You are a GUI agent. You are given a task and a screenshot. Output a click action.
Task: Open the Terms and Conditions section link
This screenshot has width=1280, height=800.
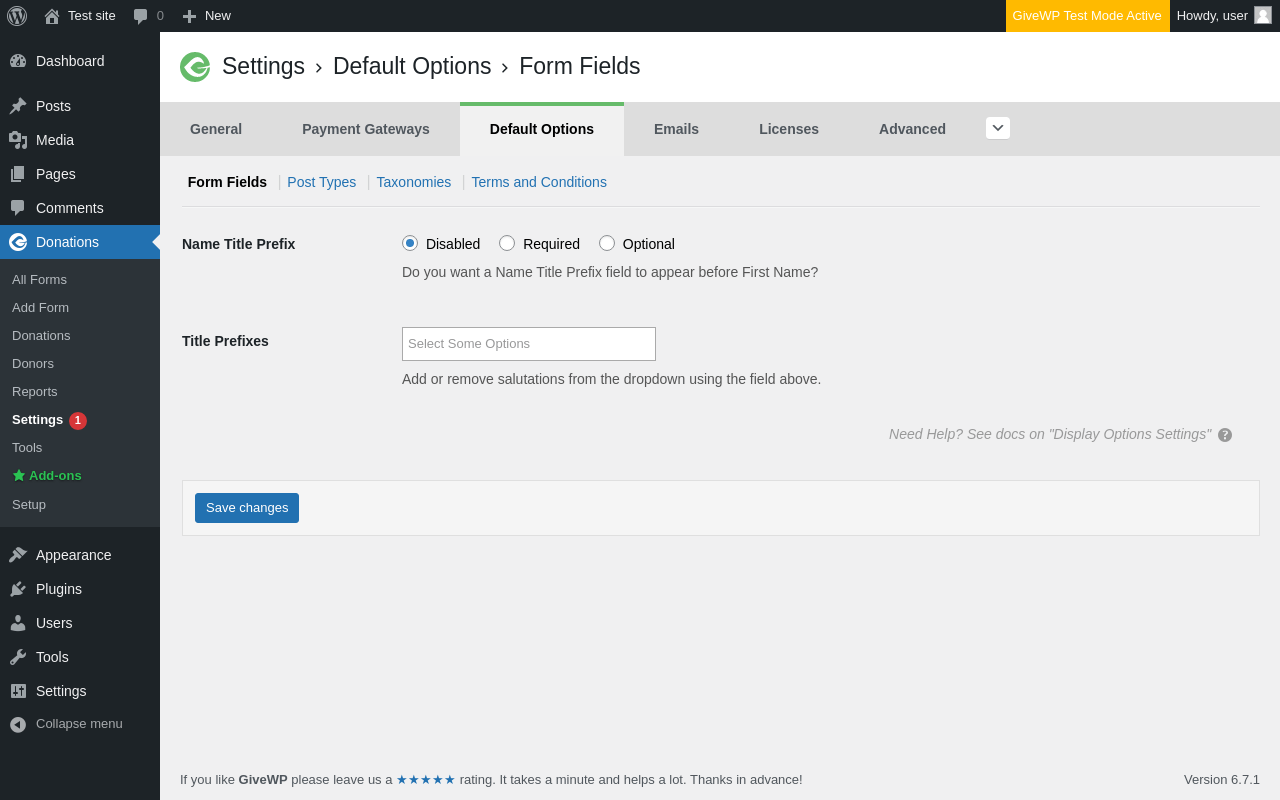[539, 182]
